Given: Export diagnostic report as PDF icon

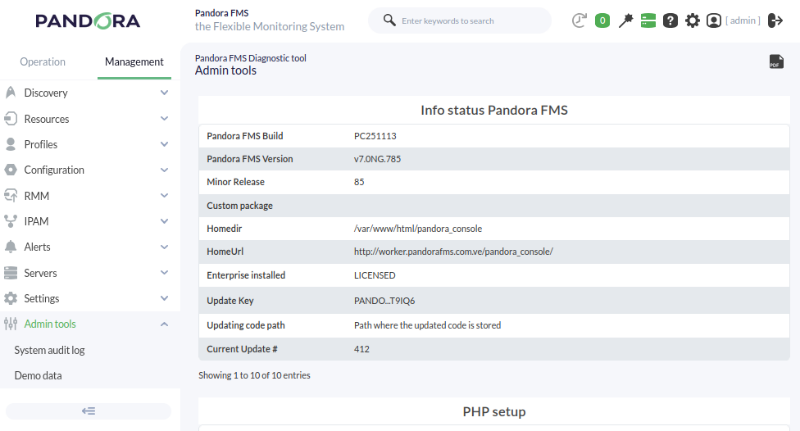Looking at the screenshot, I should point(776,62).
